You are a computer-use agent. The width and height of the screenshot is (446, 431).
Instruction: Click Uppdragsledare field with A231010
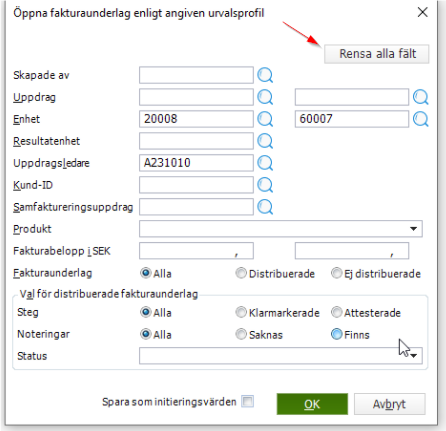tap(196, 163)
